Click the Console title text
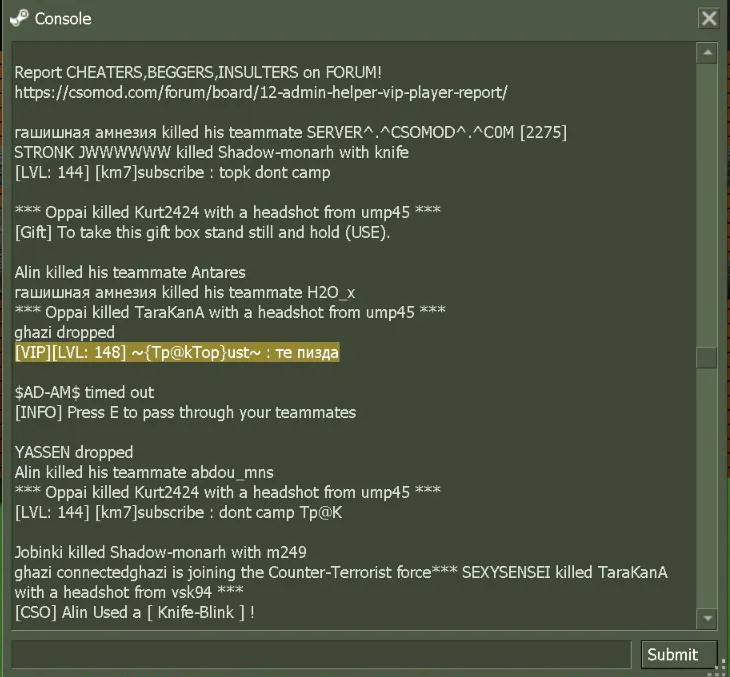Image resolution: width=730 pixels, height=677 pixels. 63,19
